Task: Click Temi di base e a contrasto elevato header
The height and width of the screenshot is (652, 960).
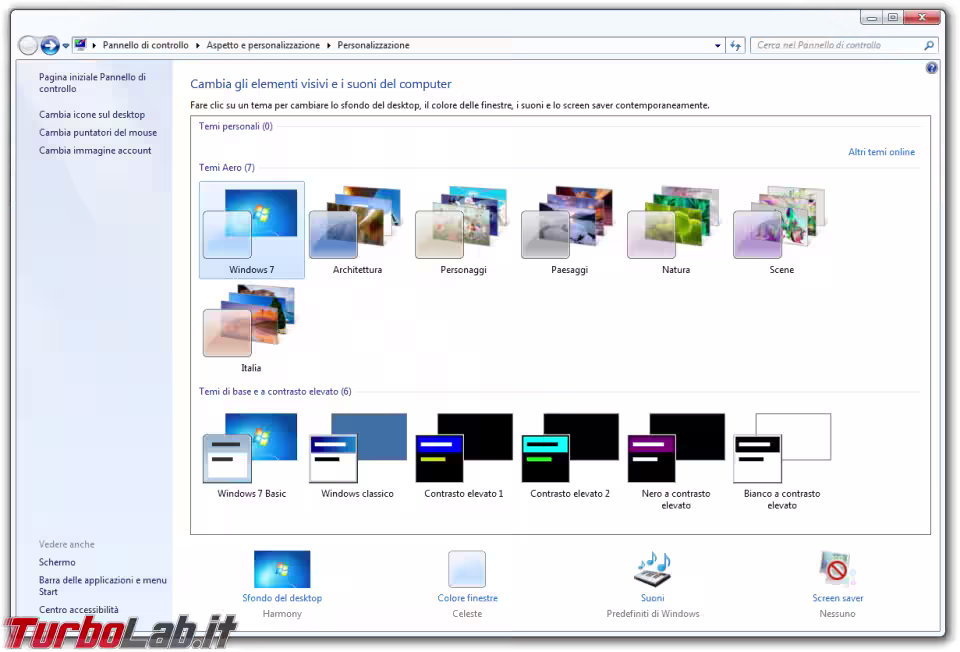Action: pyautogui.click(x=275, y=391)
